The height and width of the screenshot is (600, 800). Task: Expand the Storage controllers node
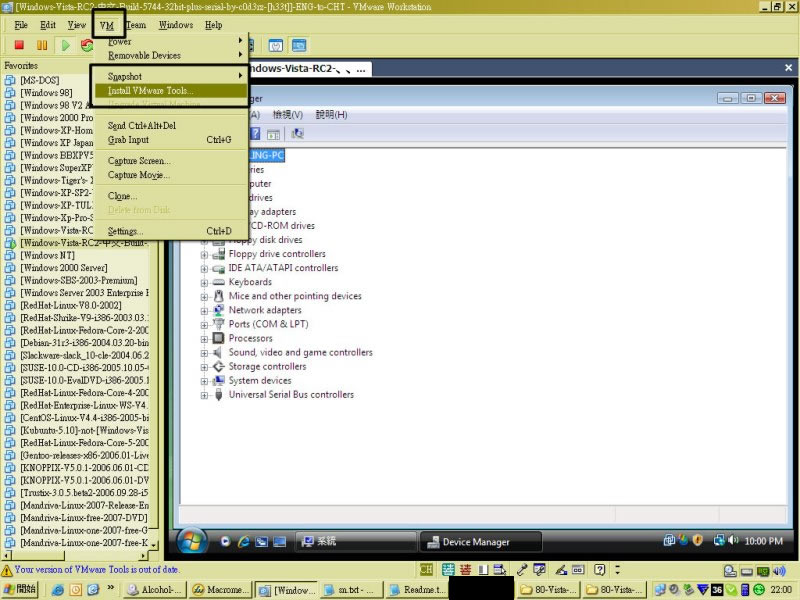coord(204,367)
